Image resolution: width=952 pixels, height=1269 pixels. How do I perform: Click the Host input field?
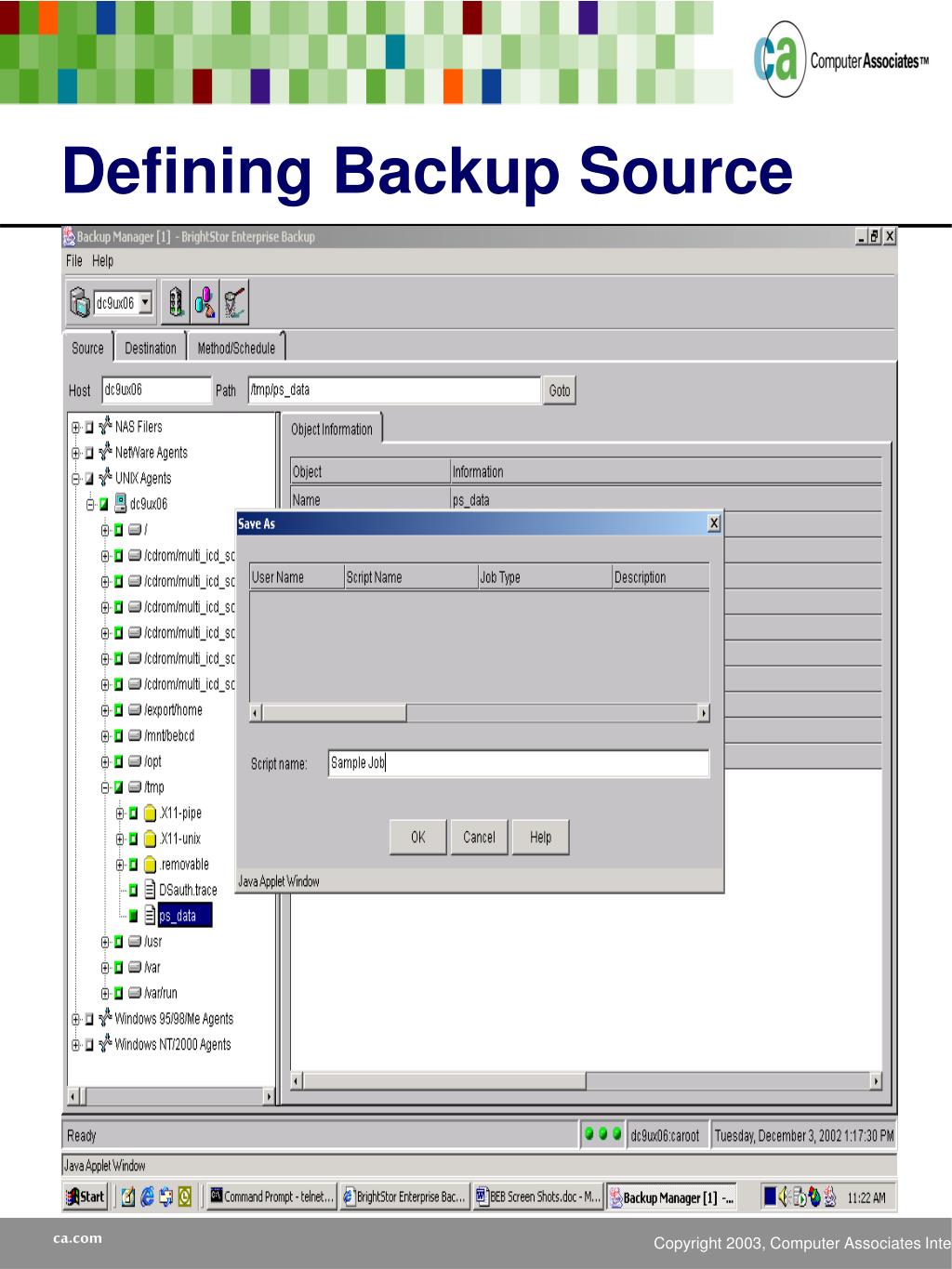156,390
